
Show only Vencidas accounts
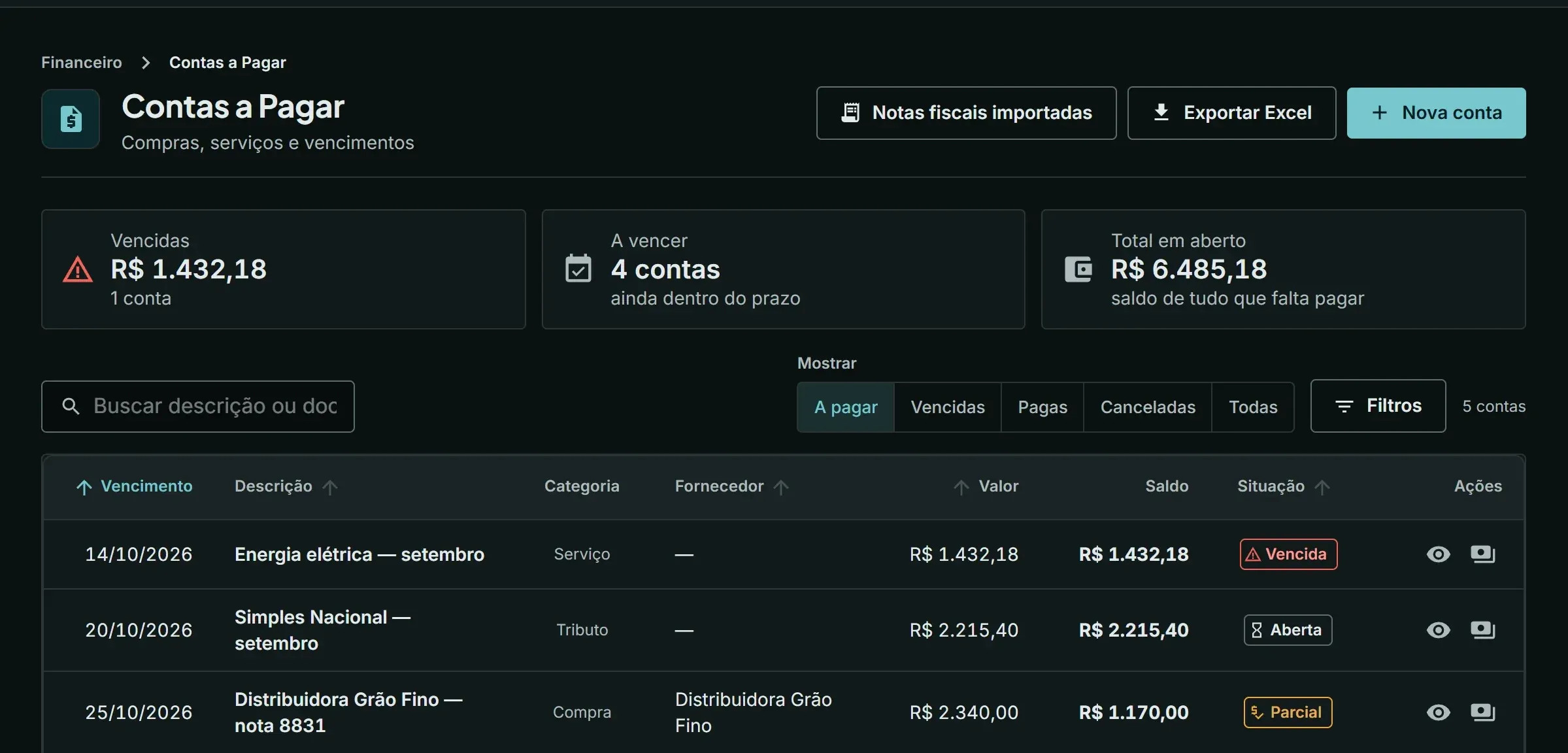pos(948,407)
